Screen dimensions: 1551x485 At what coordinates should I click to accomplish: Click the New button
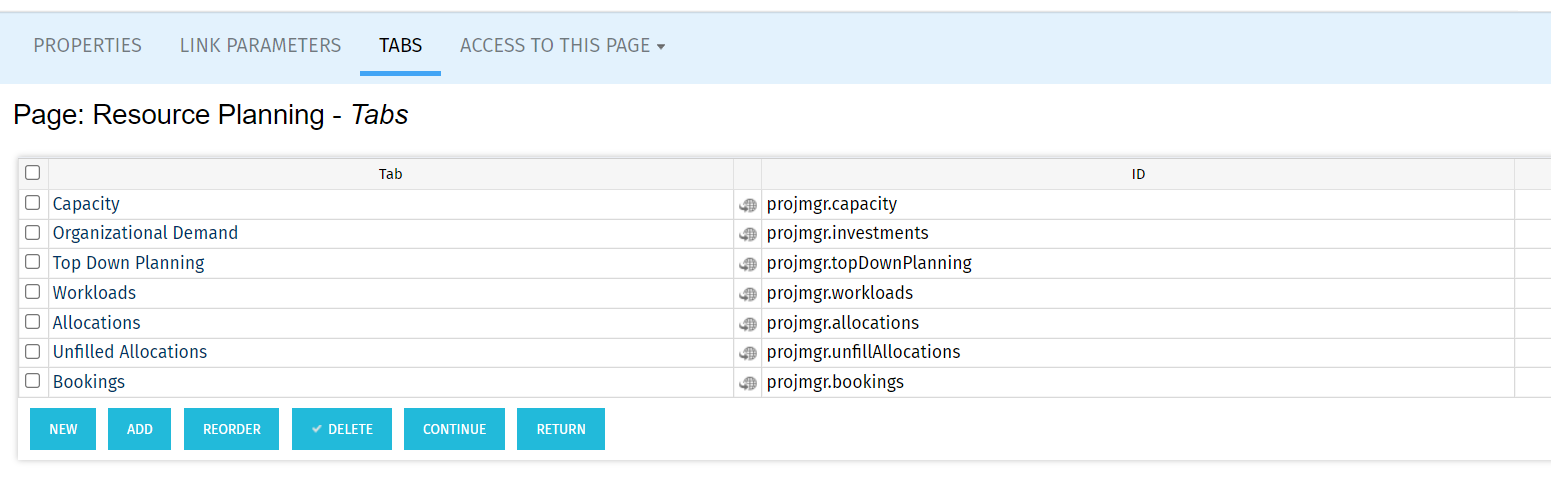click(63, 429)
